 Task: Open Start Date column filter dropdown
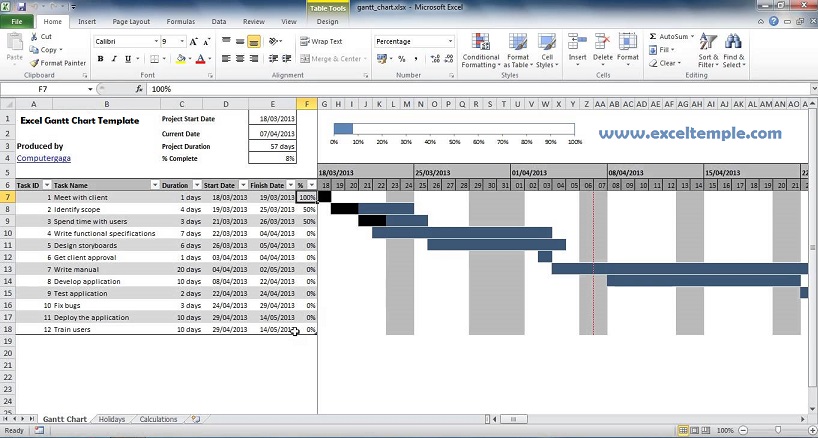point(243,185)
